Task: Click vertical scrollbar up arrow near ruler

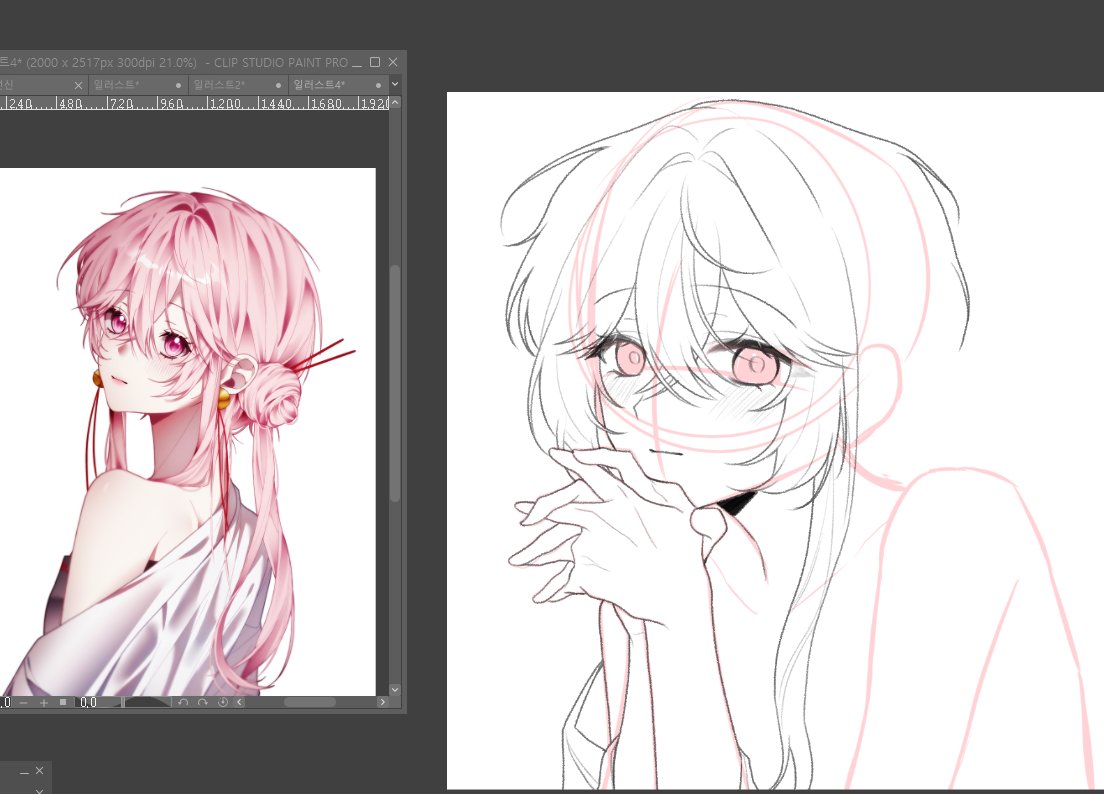Action: tap(395, 103)
